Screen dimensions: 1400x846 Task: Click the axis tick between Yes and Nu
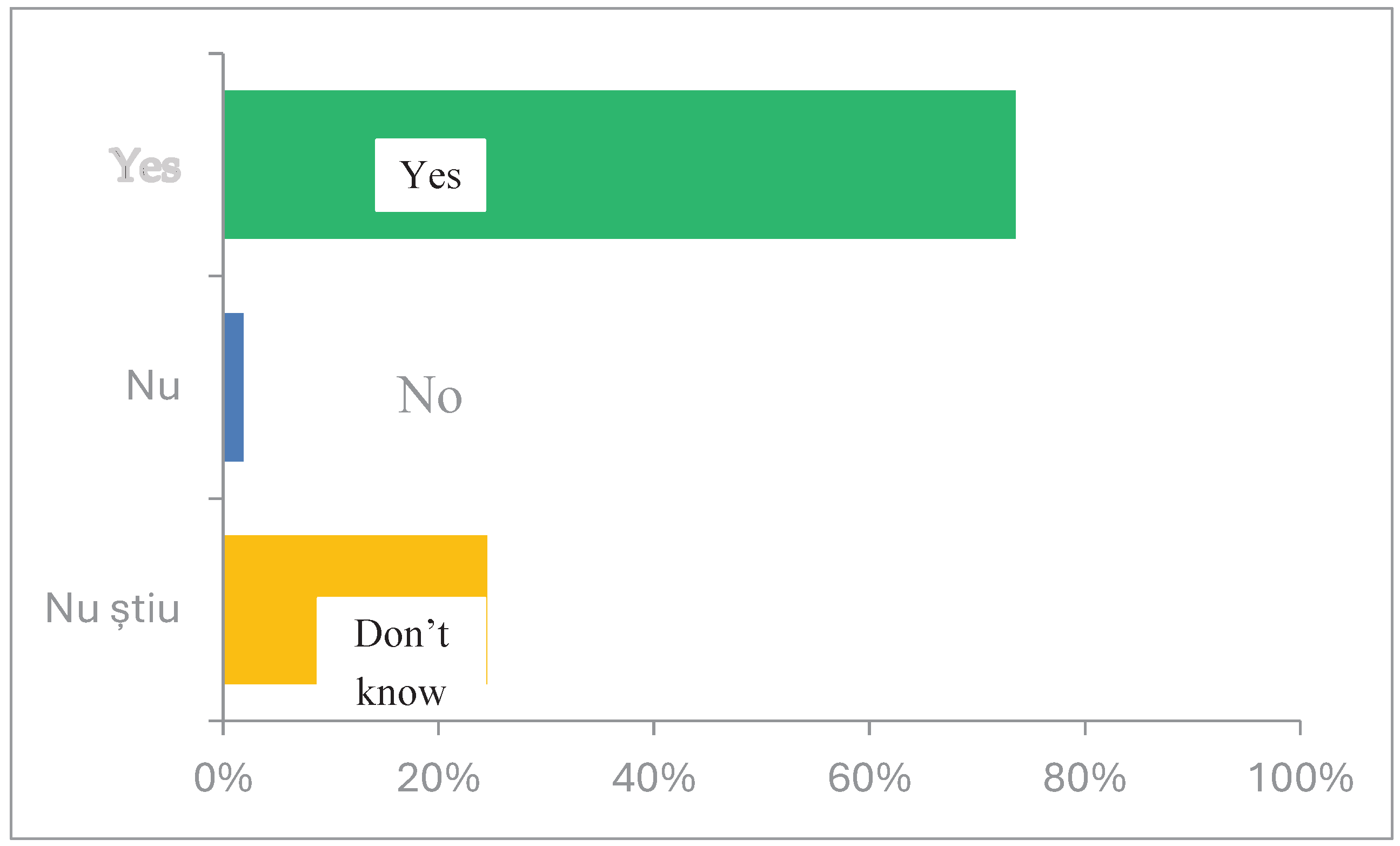pyautogui.click(x=216, y=276)
